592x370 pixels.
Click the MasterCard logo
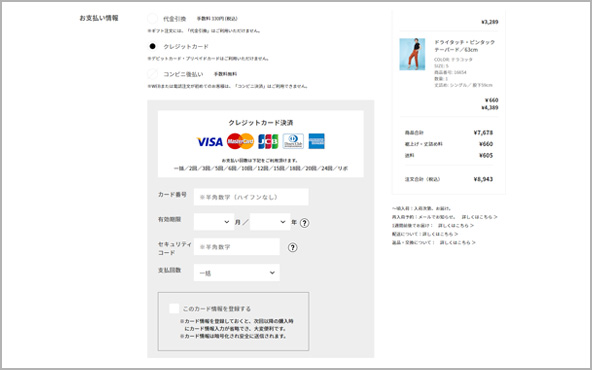[240, 141]
